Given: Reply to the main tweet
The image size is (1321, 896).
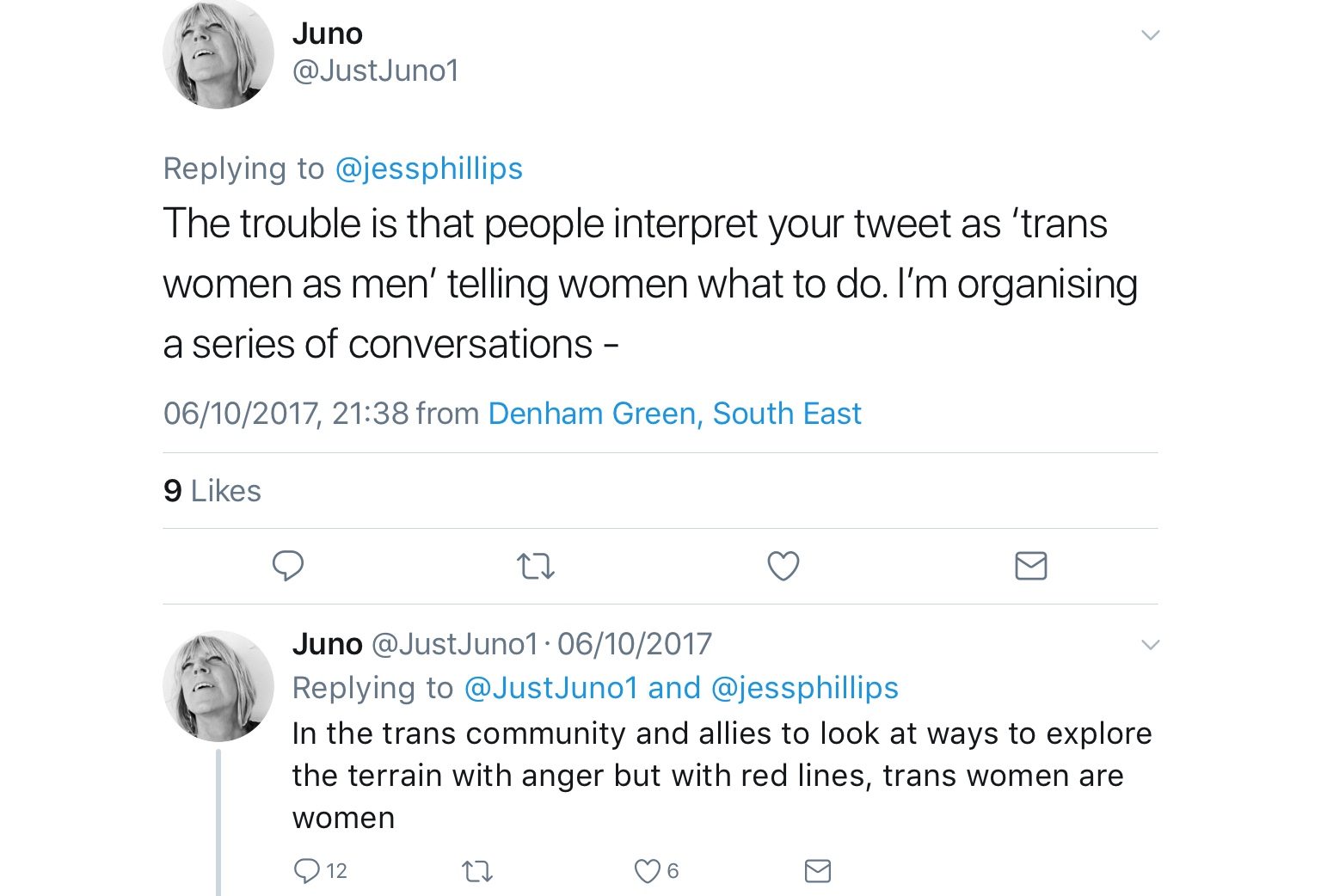Looking at the screenshot, I should [x=288, y=566].
